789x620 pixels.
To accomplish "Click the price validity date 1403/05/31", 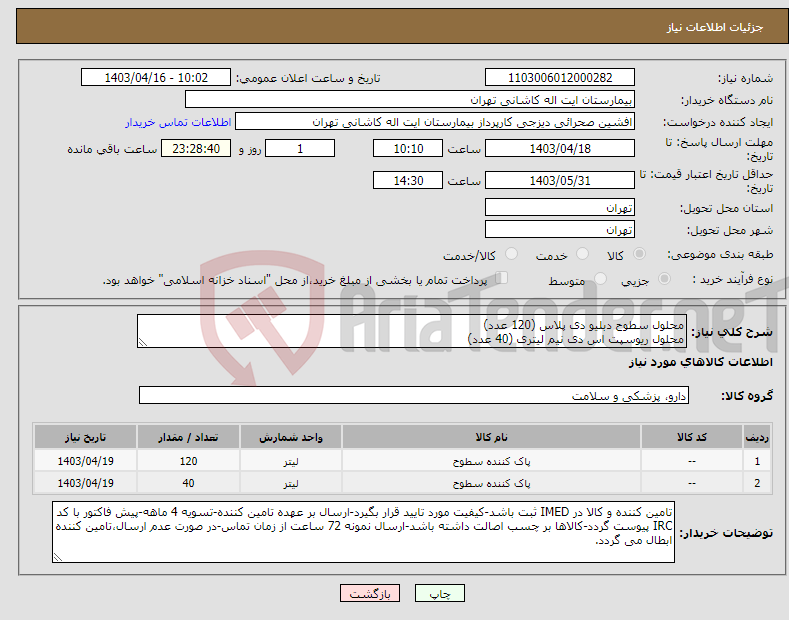I will point(560,180).
